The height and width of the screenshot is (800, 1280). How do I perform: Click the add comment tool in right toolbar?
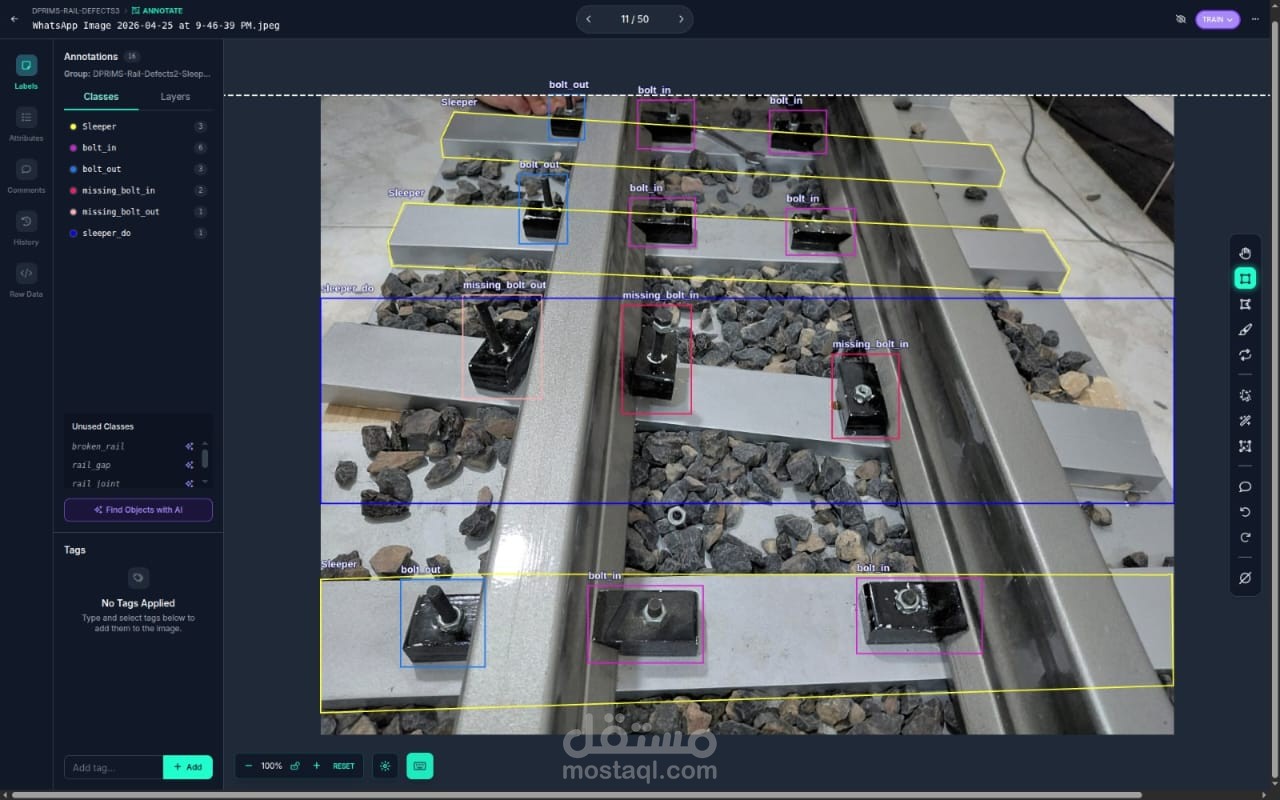[x=1245, y=487]
